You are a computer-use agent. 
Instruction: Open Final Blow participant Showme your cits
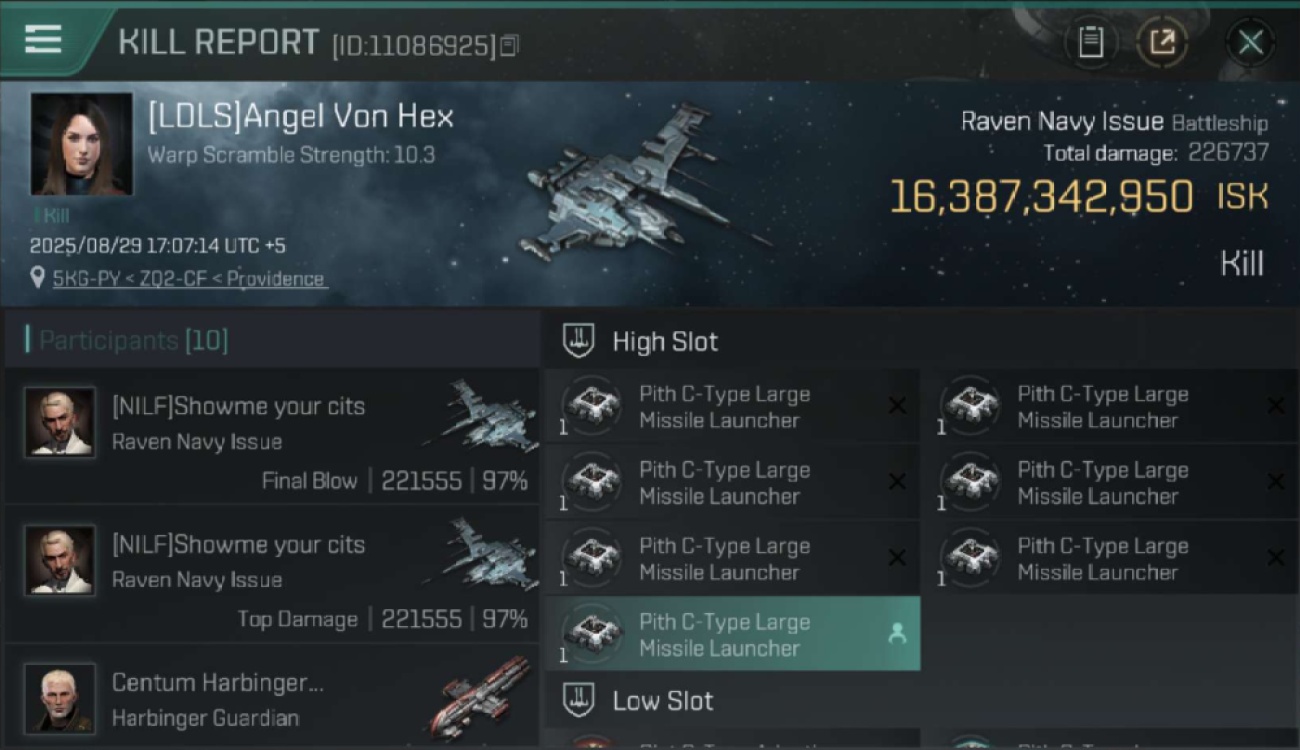(x=272, y=436)
